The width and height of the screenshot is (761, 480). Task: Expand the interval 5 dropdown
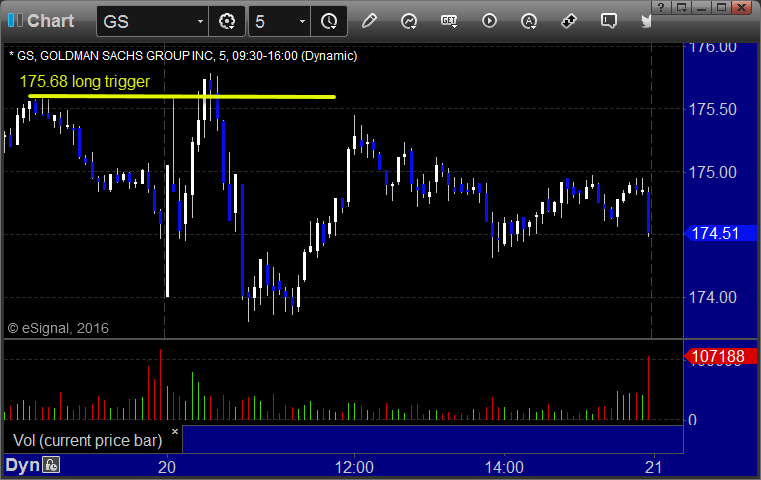[x=302, y=21]
